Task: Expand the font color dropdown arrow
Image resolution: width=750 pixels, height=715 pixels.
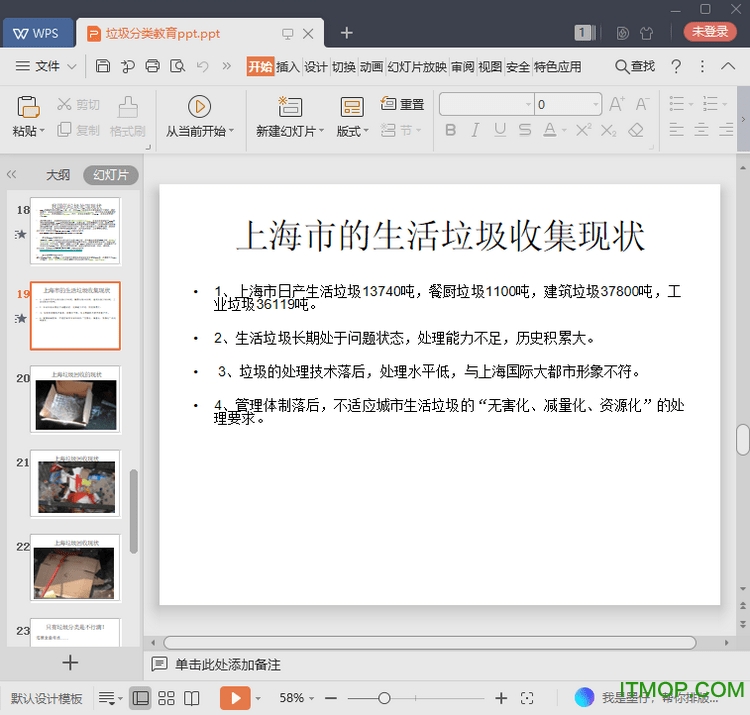Action: point(564,130)
